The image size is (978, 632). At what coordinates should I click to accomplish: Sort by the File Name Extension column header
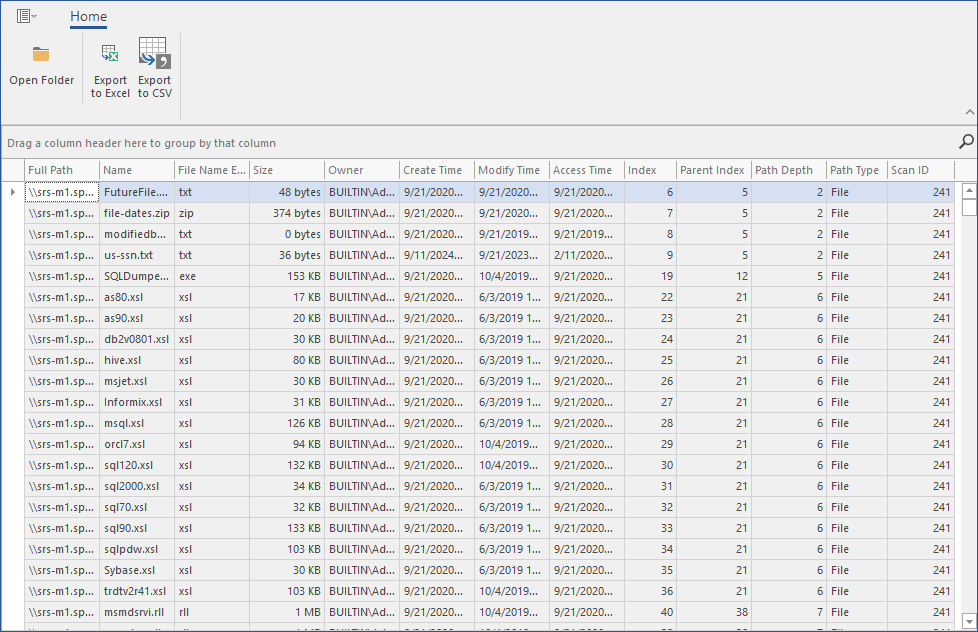(x=211, y=170)
